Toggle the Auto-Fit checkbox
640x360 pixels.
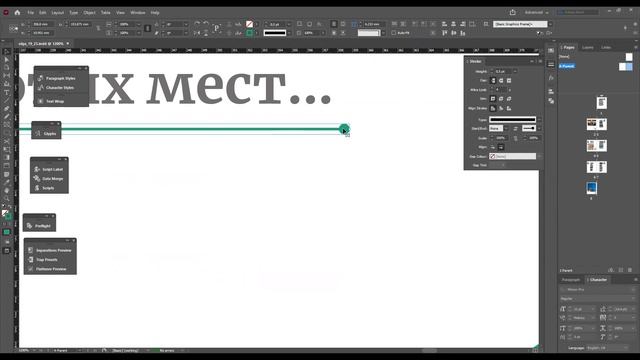coord(394,33)
